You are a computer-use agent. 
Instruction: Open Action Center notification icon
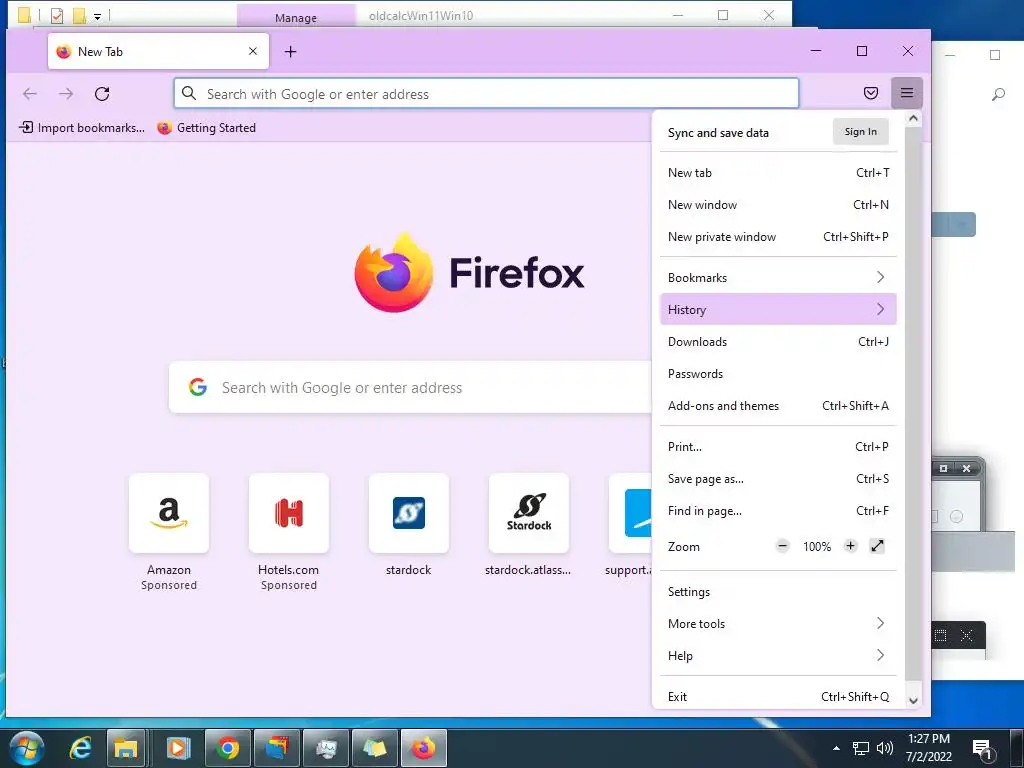pos(982,749)
